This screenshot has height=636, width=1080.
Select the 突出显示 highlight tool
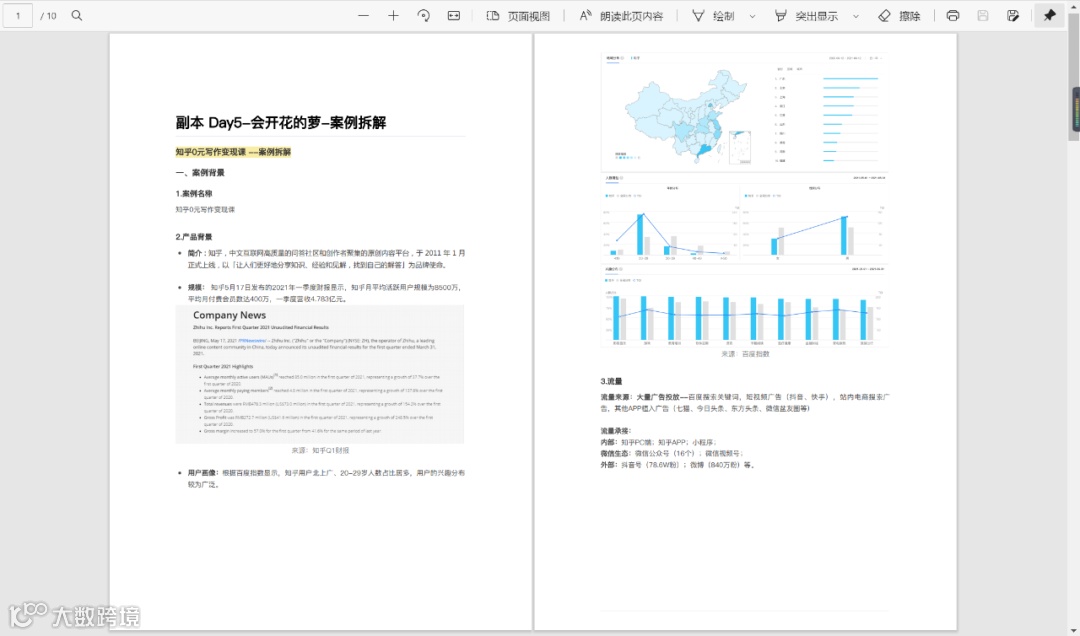[806, 15]
